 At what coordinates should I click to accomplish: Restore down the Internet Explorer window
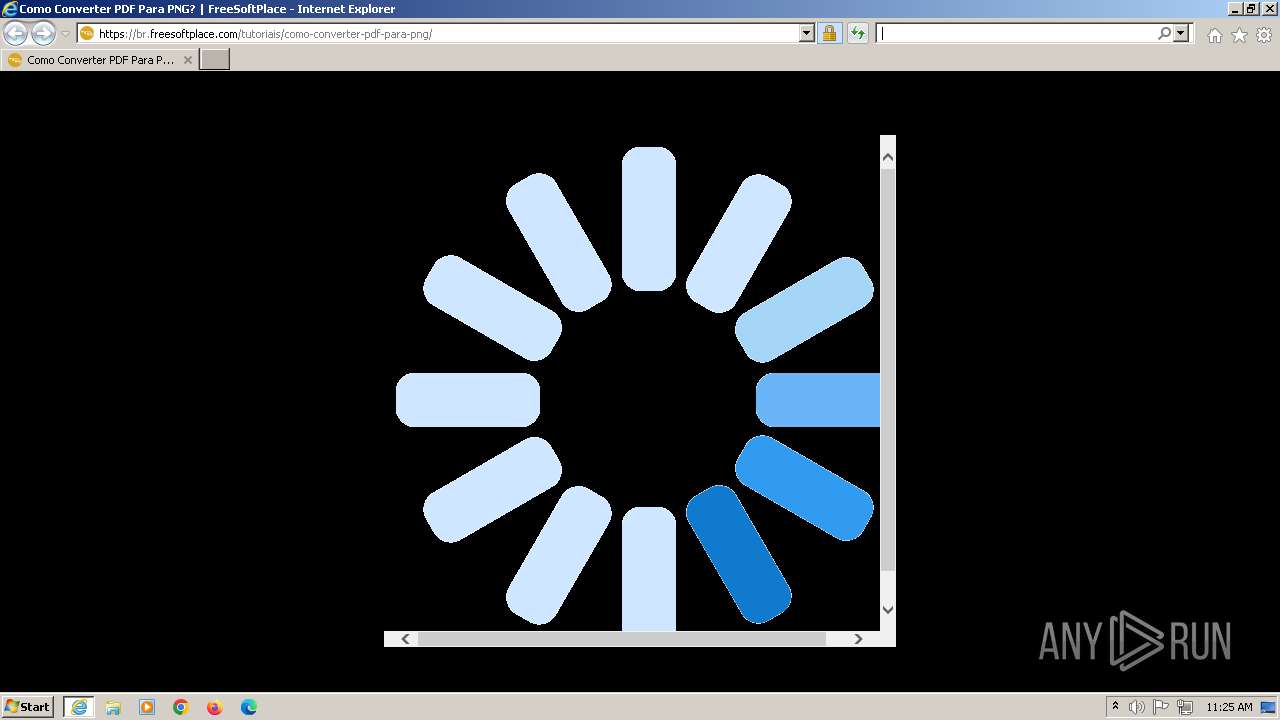(1251, 8)
